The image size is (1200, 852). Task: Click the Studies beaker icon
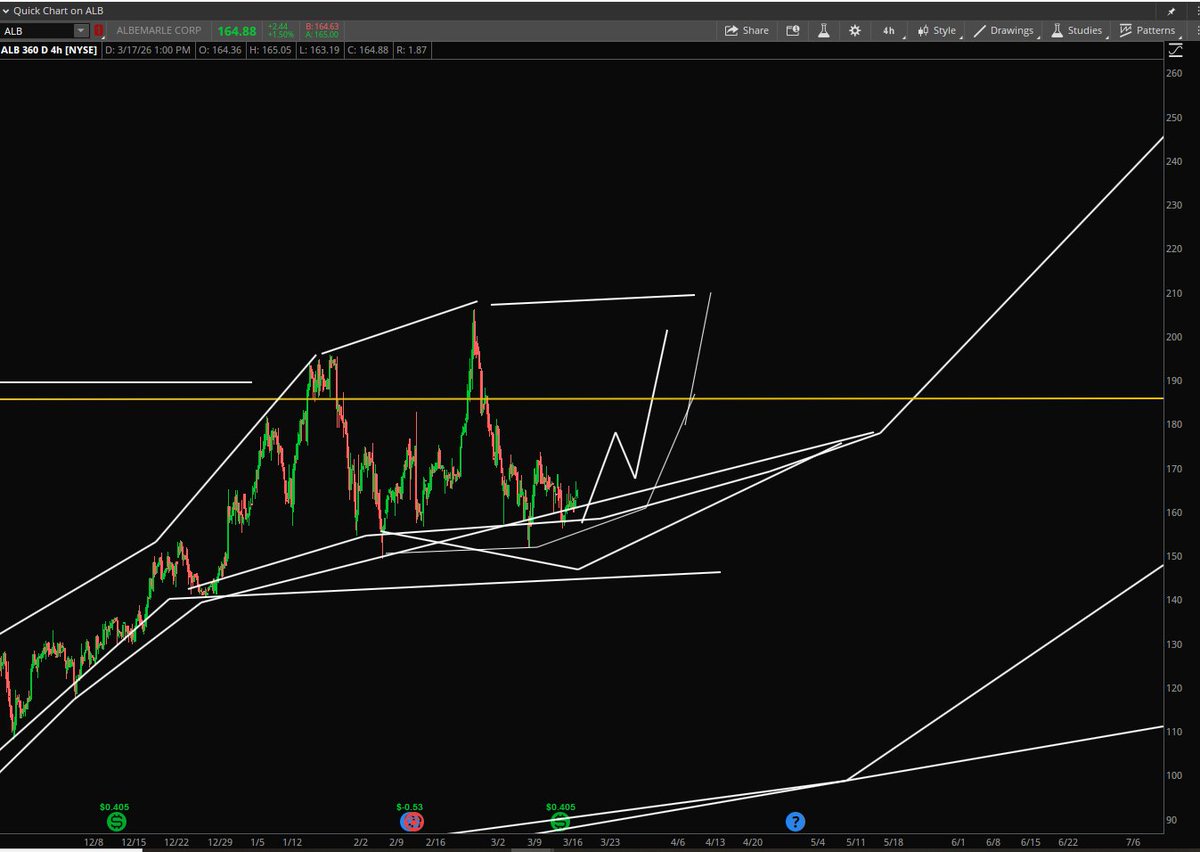1057,31
